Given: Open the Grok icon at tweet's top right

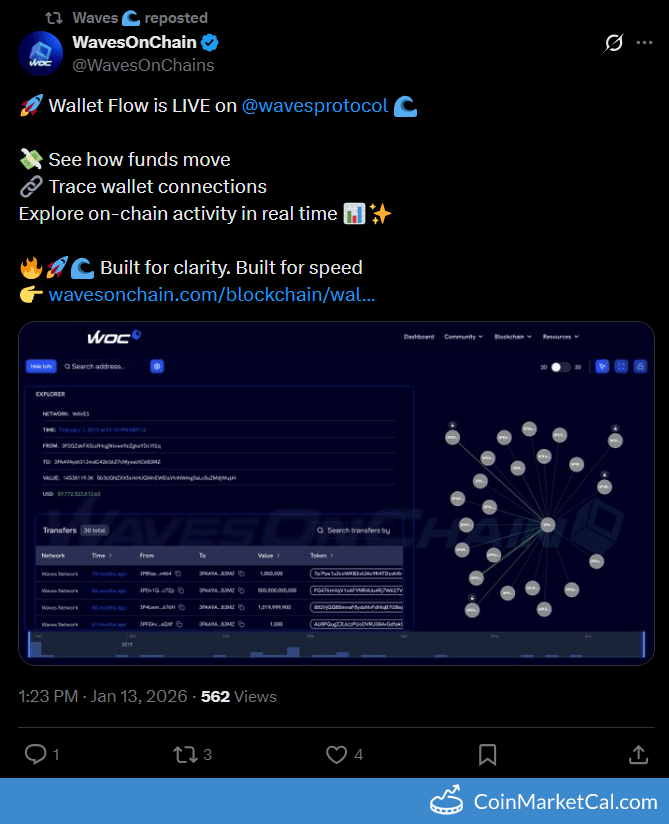Looking at the screenshot, I should coord(615,43).
